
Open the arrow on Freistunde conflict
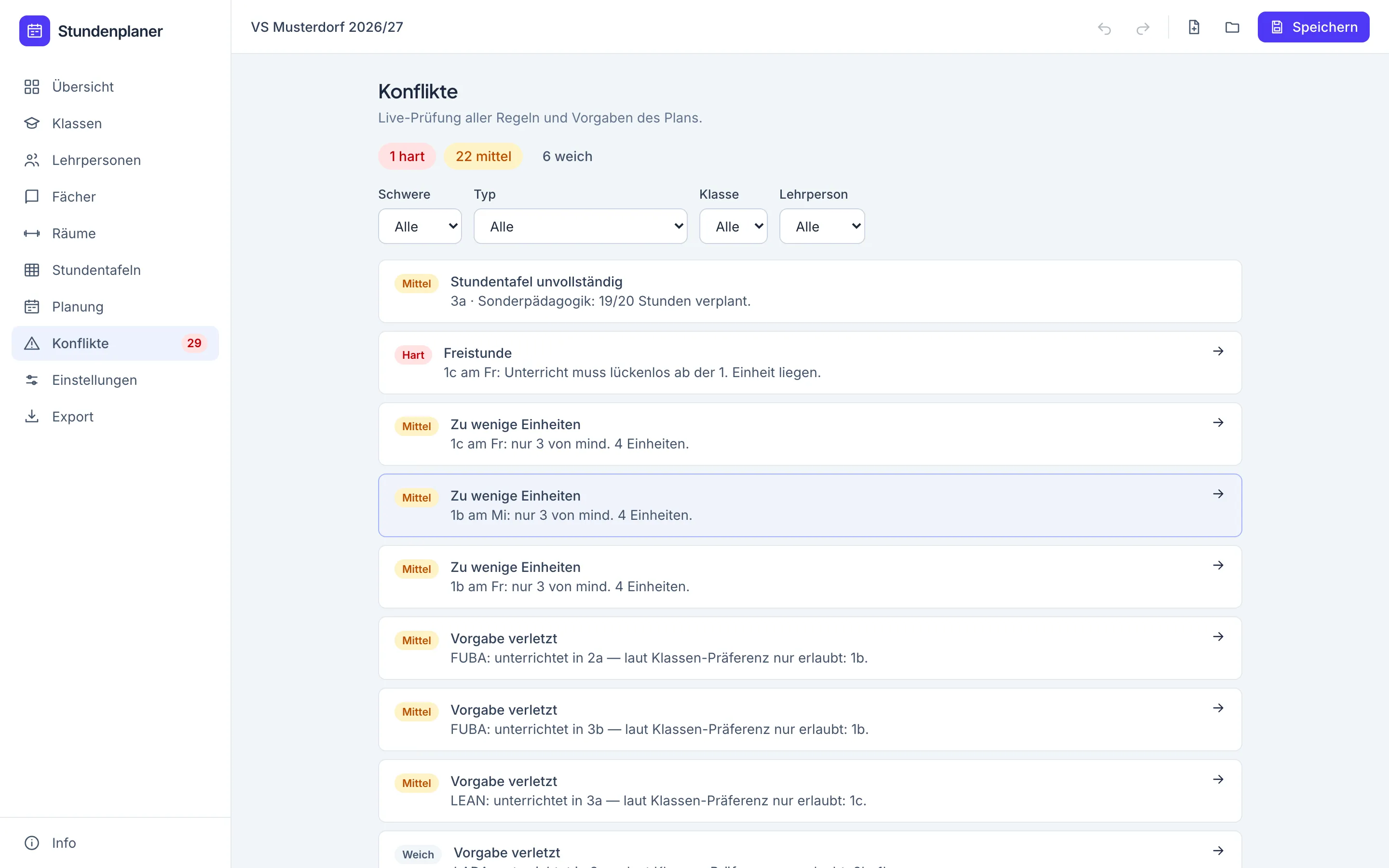tap(1218, 352)
